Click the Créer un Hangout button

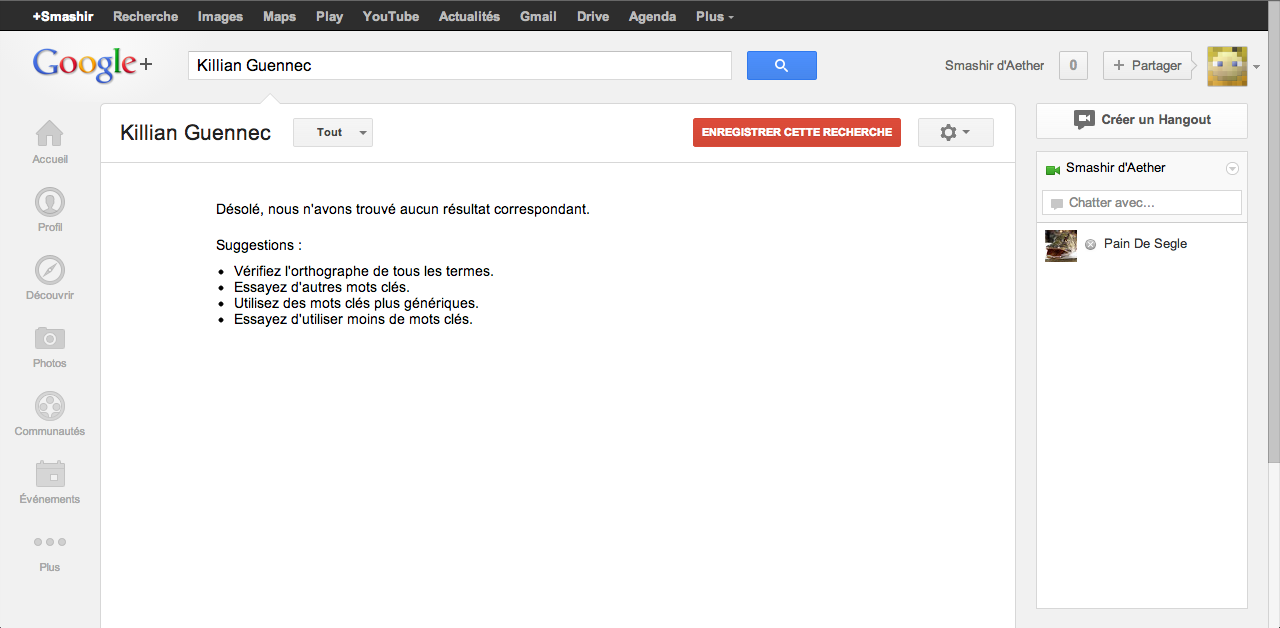point(1141,120)
